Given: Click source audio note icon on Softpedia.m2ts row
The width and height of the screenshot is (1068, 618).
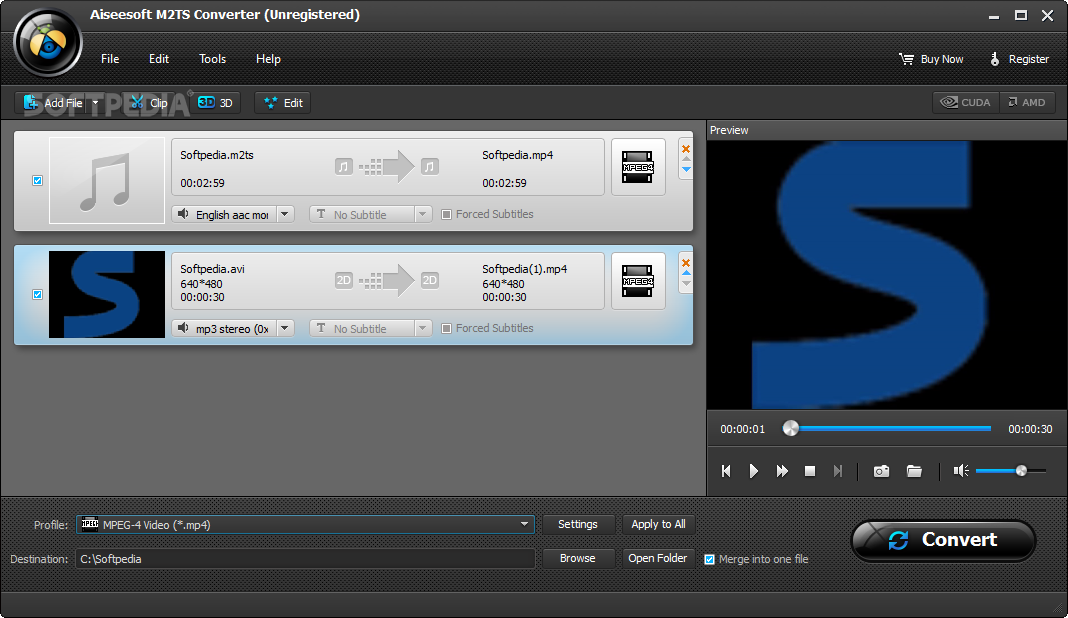Looking at the screenshot, I should coord(344,166).
